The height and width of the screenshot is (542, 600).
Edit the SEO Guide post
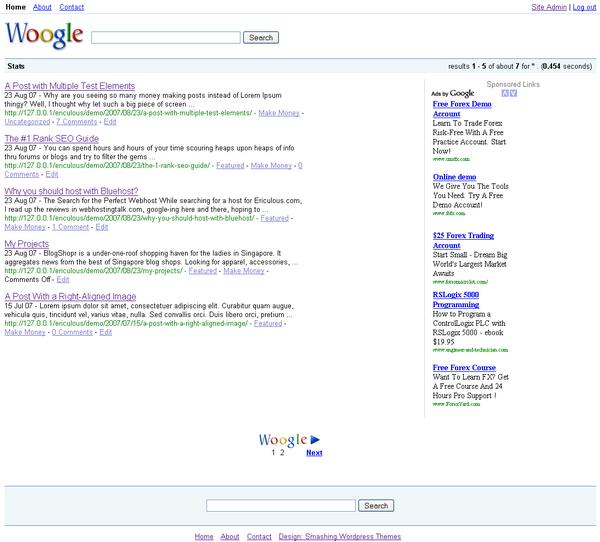[52, 174]
